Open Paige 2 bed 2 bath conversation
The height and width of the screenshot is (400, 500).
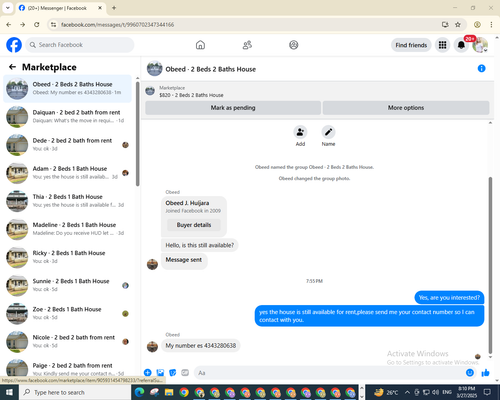click(x=68, y=367)
